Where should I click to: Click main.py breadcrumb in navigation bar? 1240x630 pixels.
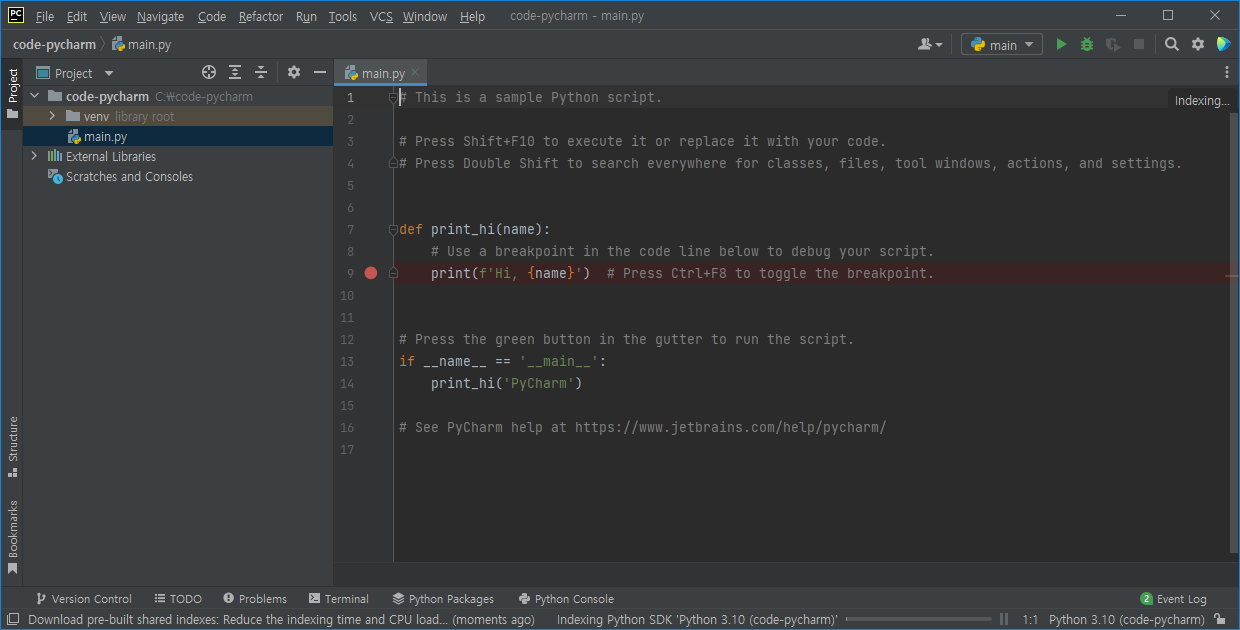point(141,45)
